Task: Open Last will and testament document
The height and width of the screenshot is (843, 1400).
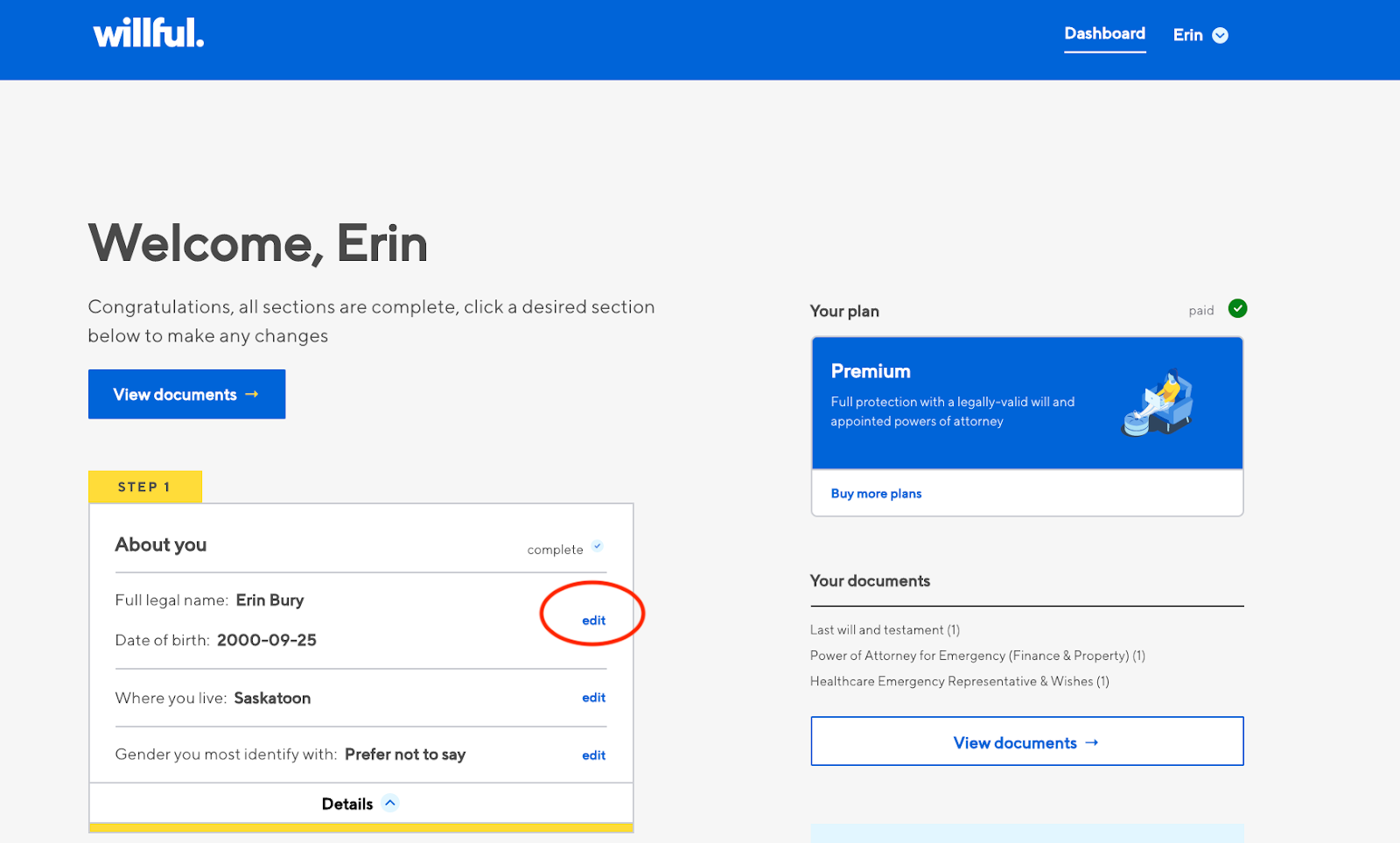Action: (885, 630)
